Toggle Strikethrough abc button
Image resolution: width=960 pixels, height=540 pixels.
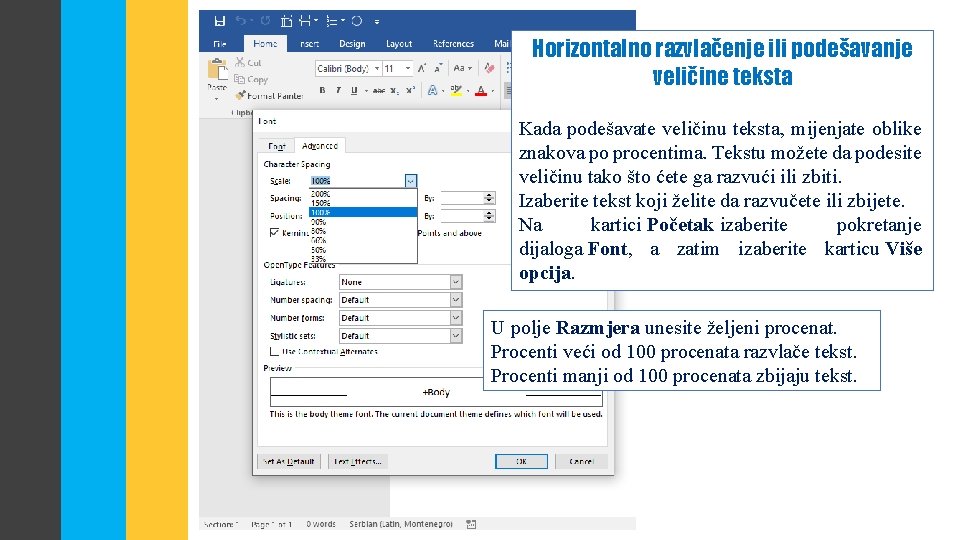click(378, 91)
